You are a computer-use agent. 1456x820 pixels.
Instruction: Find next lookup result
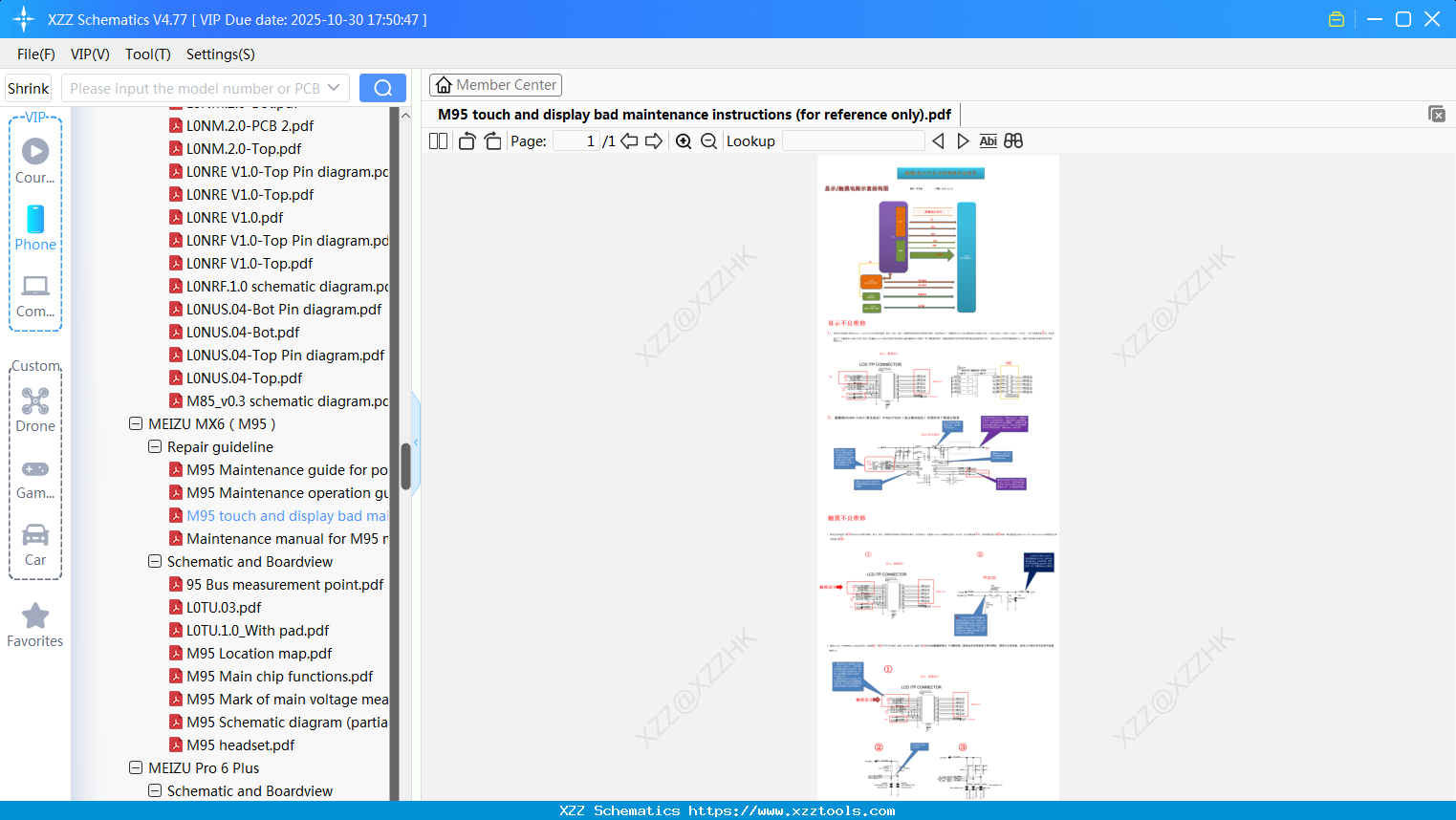(x=963, y=140)
